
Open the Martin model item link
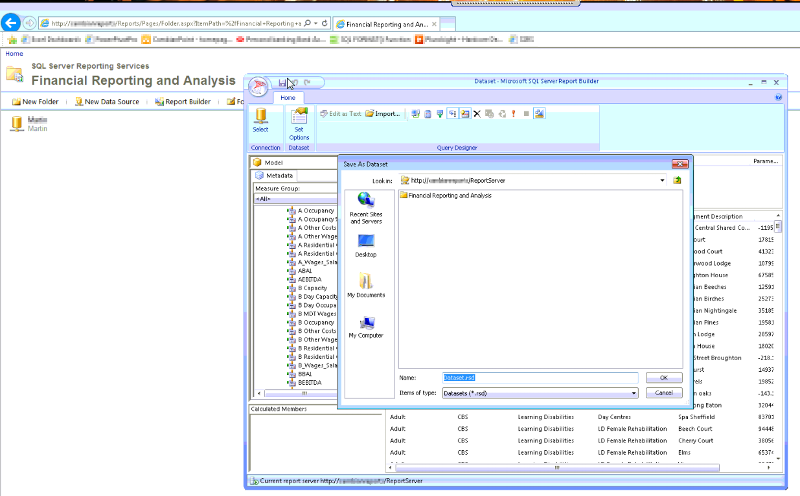coord(37,119)
